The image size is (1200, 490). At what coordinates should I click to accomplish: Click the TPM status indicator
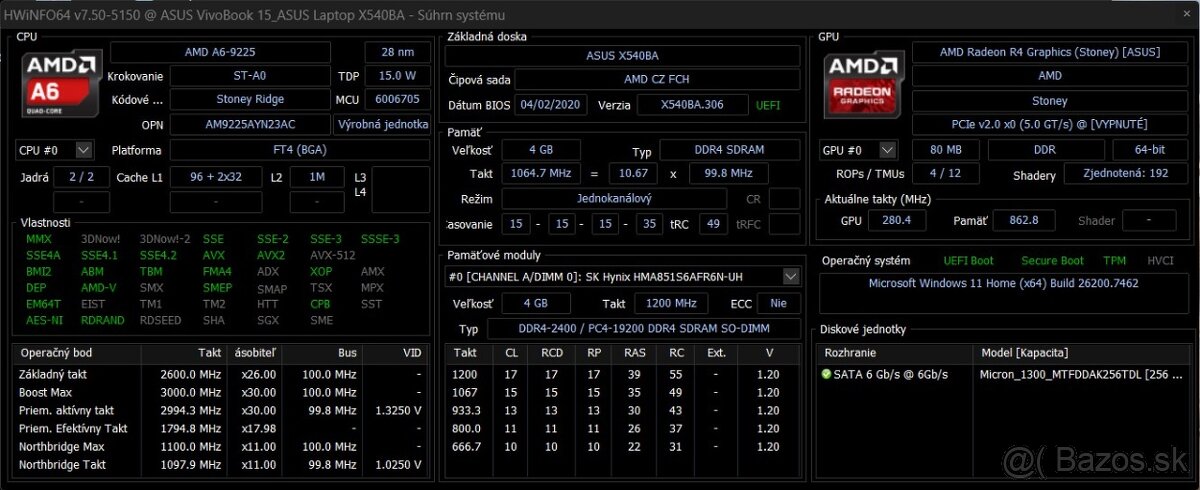[x=1114, y=261]
